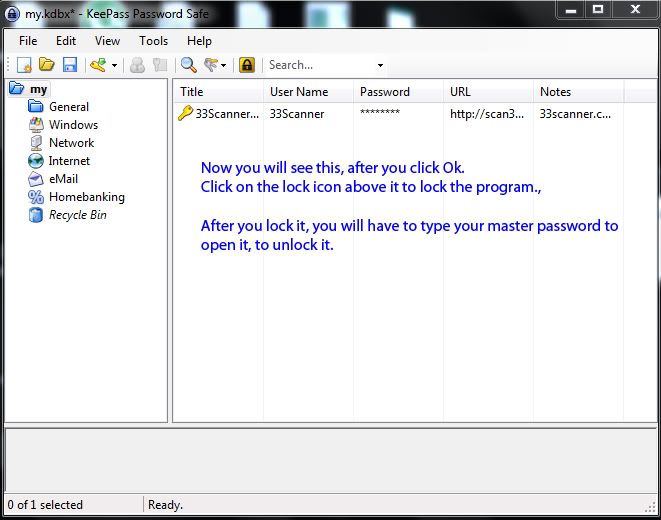The height and width of the screenshot is (520, 661).
Task: Open the Edit menu
Action: [x=66, y=41]
